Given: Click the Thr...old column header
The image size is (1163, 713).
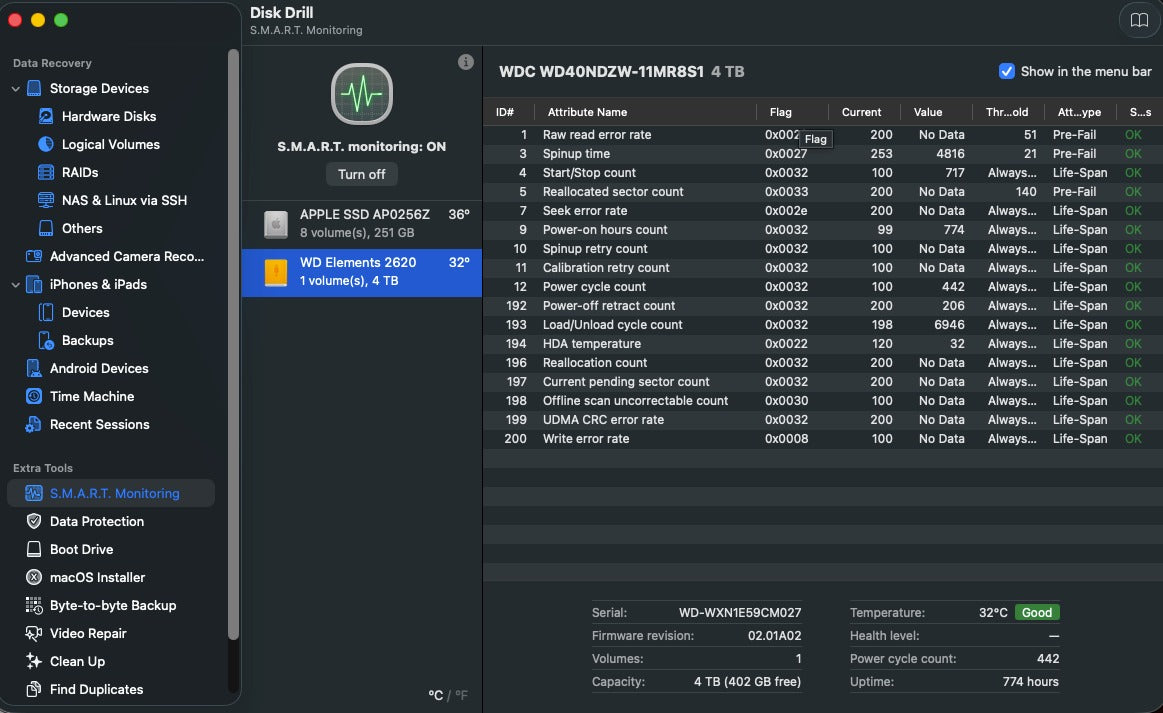Looking at the screenshot, I should click(1006, 112).
